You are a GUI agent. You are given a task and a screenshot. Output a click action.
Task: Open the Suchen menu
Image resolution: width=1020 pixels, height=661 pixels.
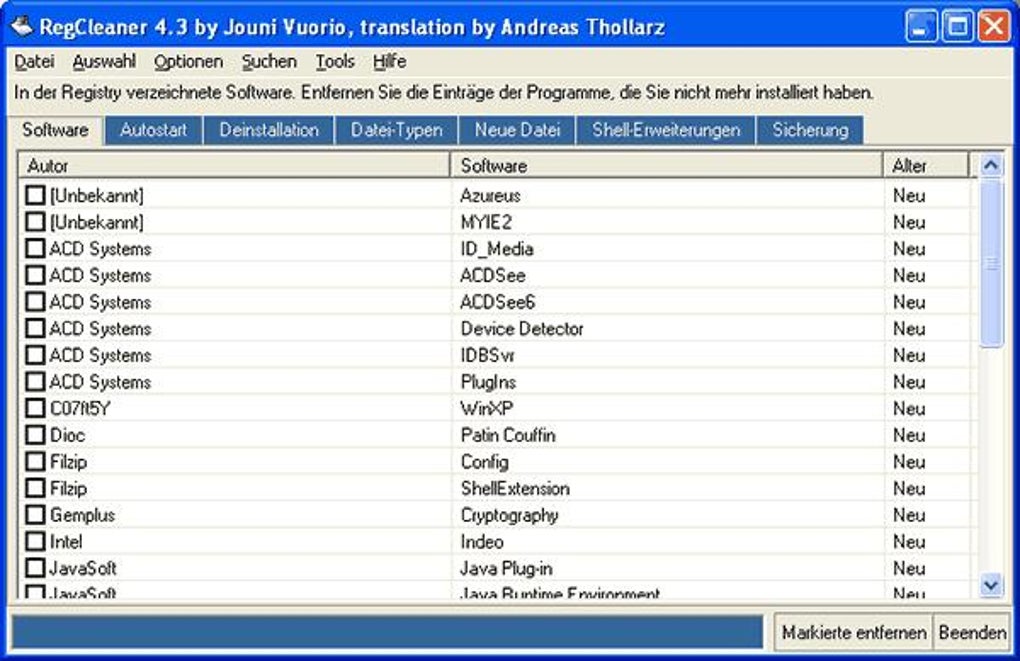click(269, 62)
